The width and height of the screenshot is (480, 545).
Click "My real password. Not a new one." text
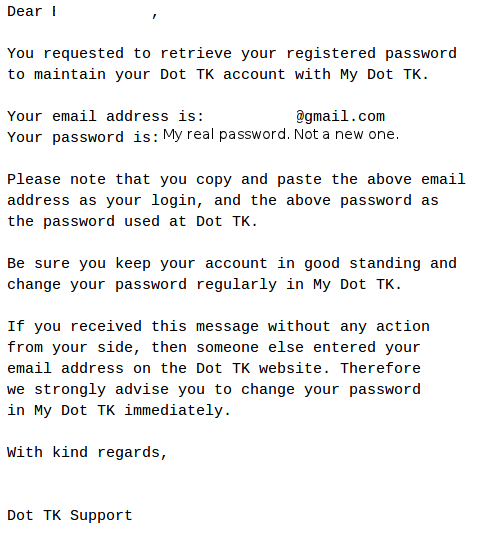point(281,135)
